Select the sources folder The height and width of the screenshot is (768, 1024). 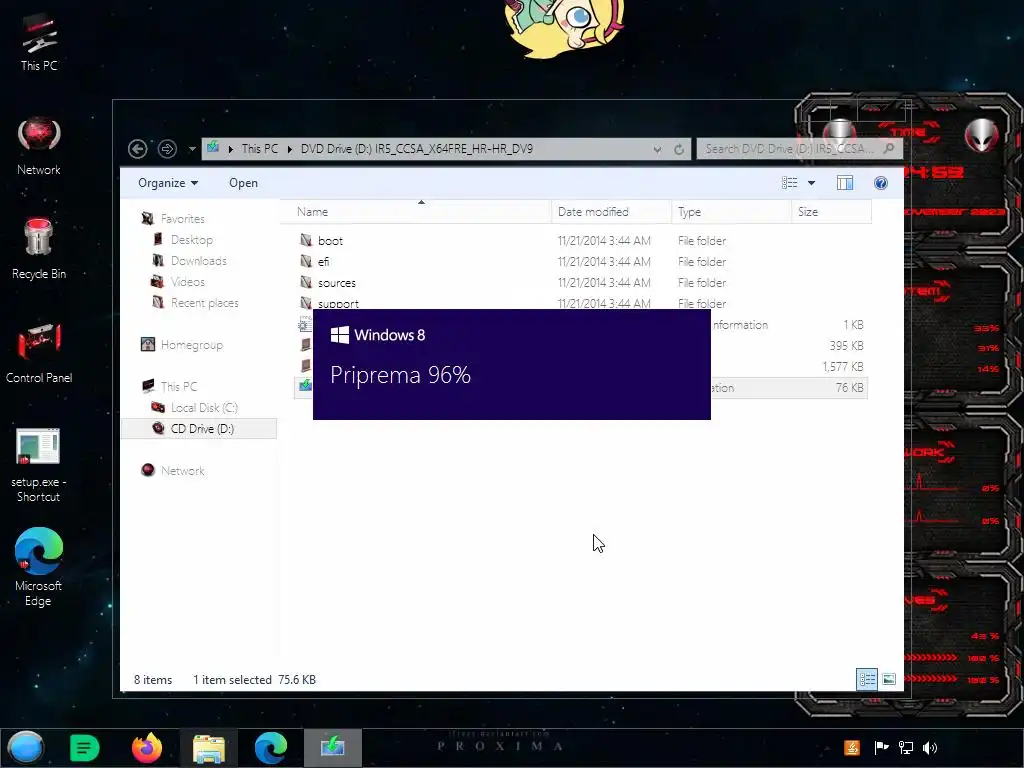[336, 283]
